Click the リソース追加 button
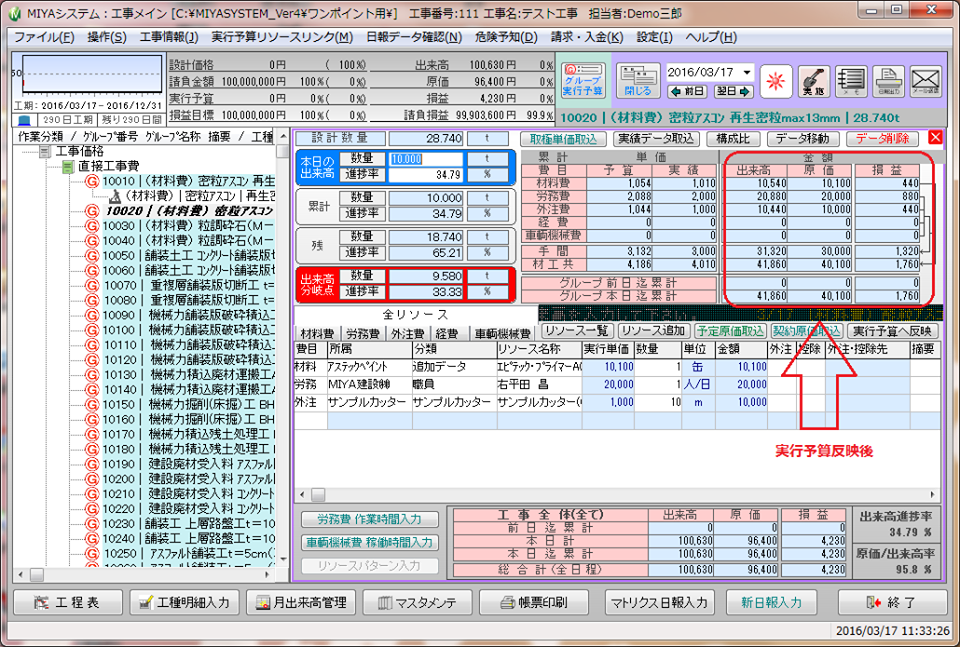Viewport: 960px width, 647px height. (x=654, y=331)
